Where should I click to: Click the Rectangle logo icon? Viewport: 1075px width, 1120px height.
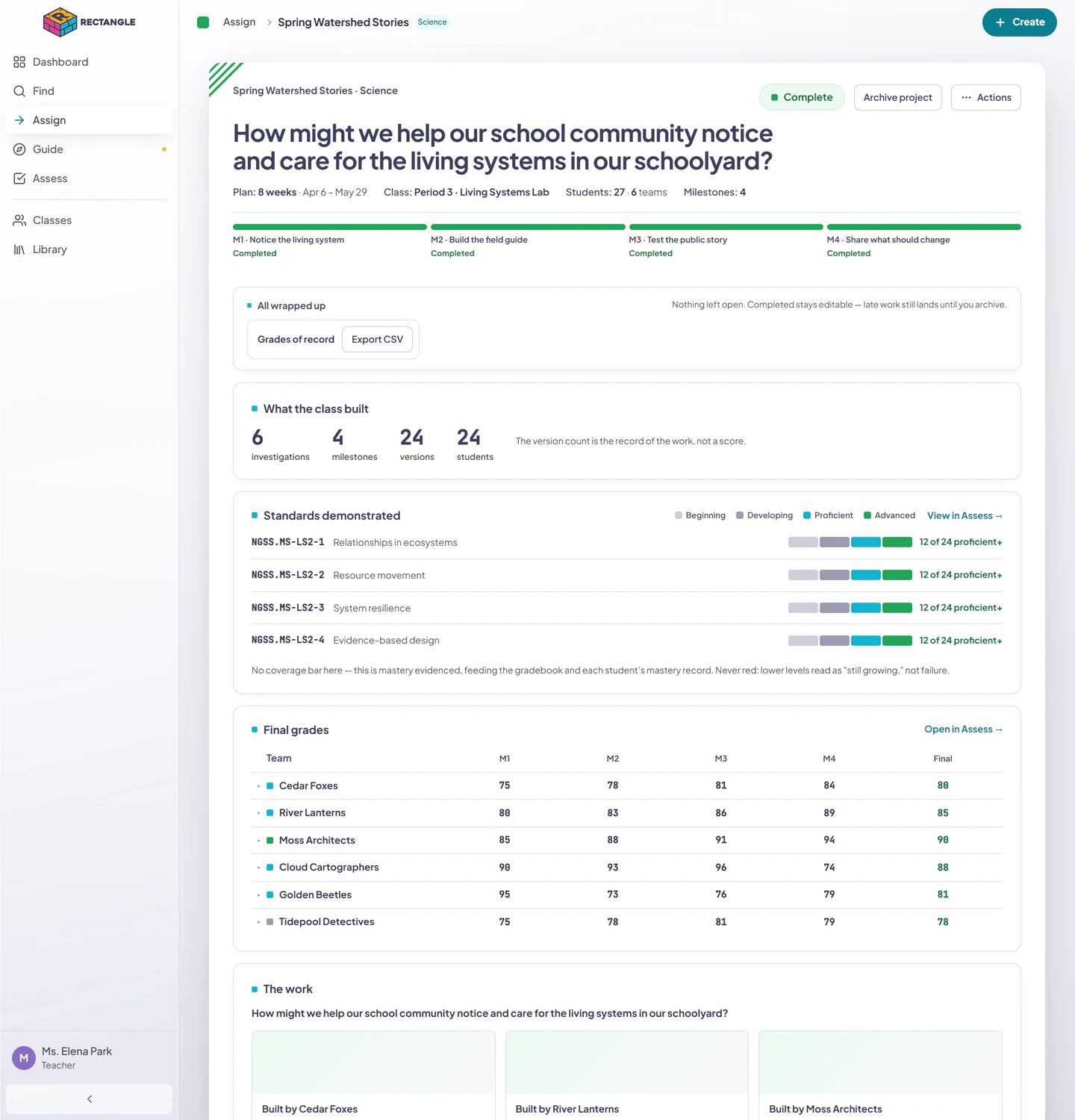tap(60, 22)
